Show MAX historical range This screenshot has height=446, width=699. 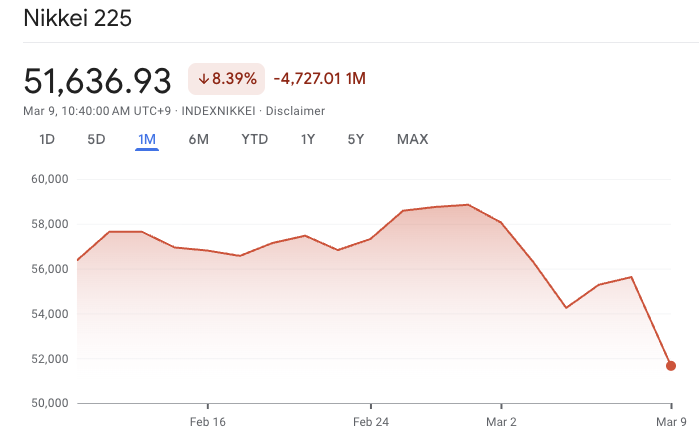[412, 139]
